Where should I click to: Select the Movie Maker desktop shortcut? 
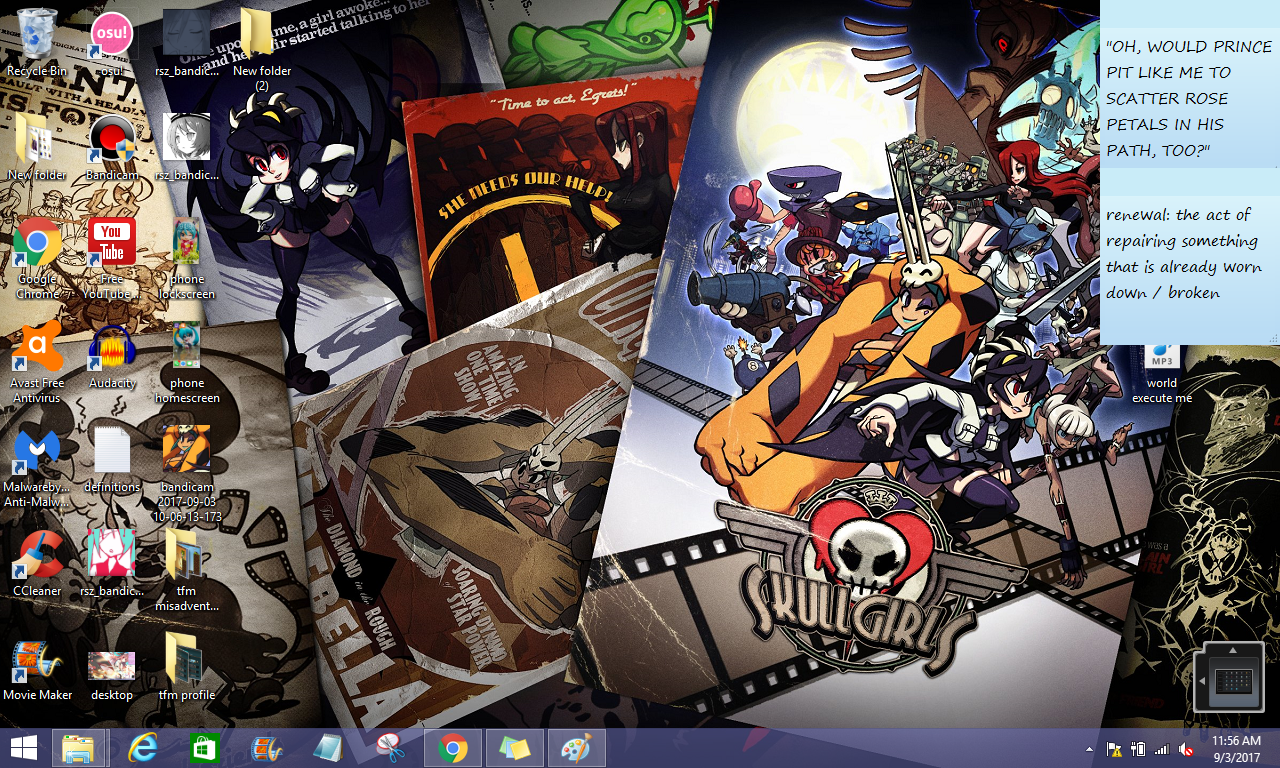(37, 666)
